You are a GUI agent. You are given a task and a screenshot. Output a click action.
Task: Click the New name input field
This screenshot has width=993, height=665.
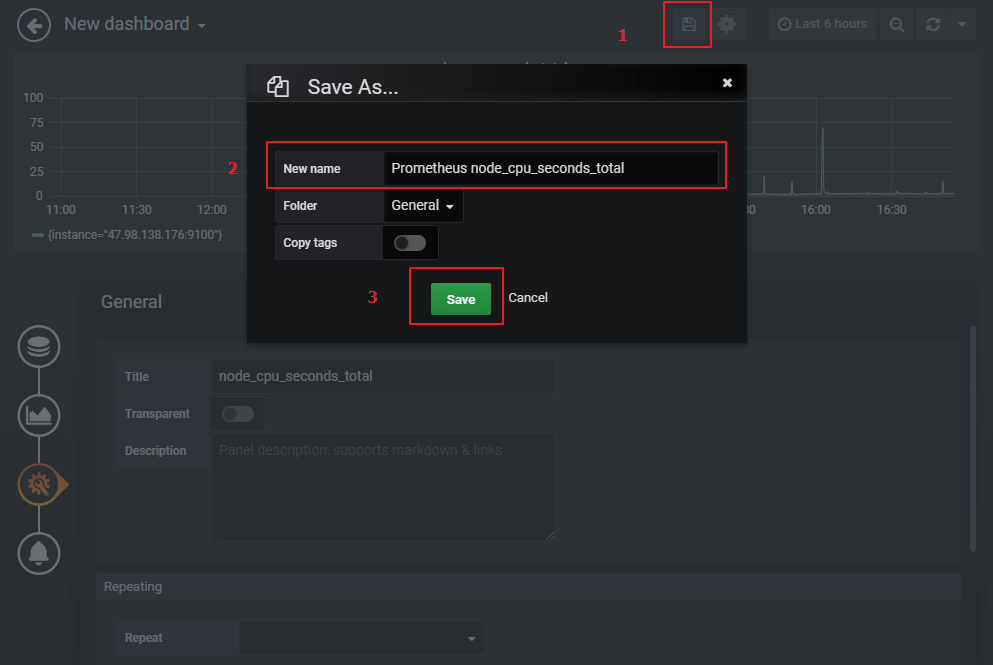click(550, 168)
